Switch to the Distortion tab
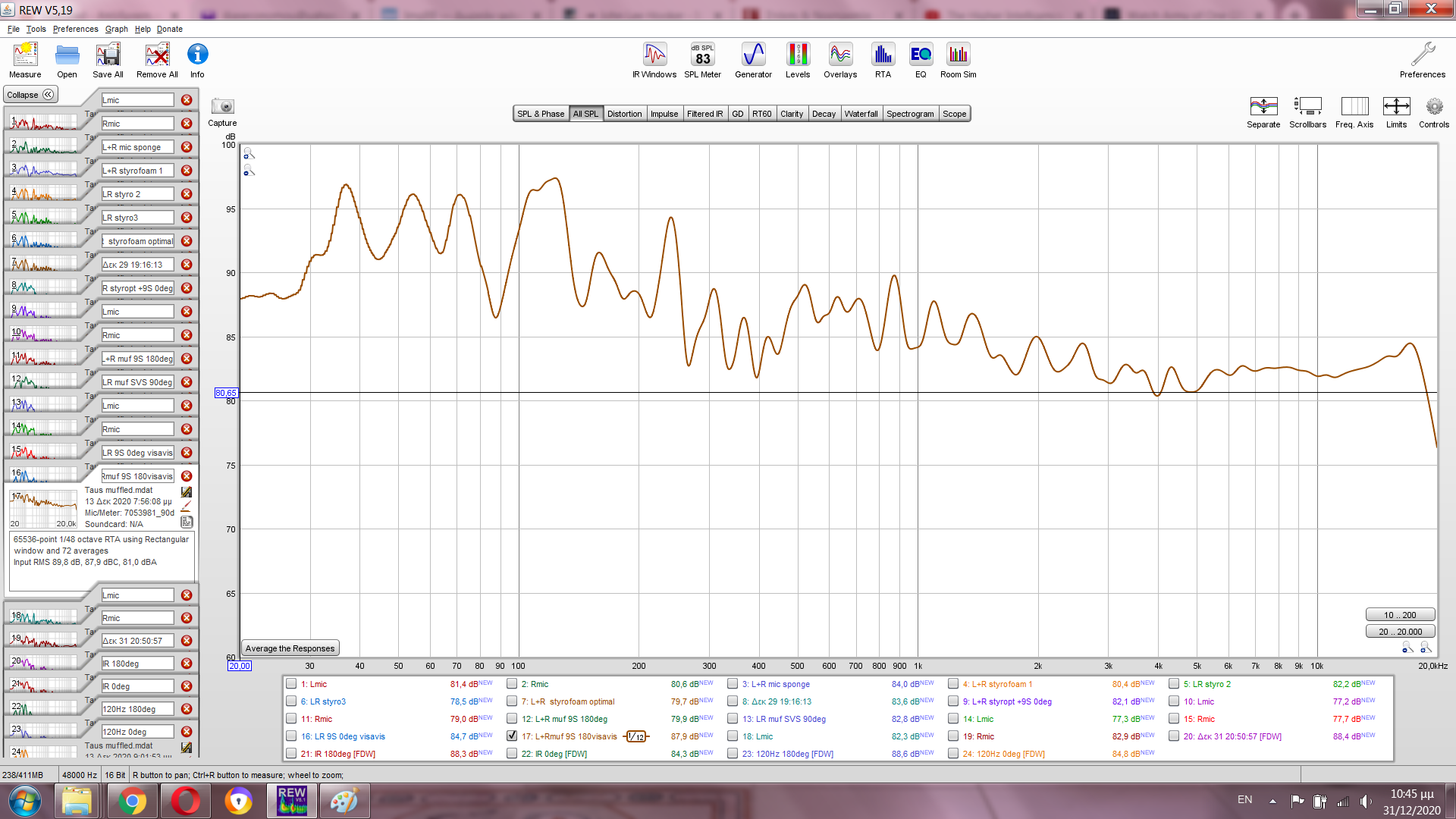 coord(624,114)
